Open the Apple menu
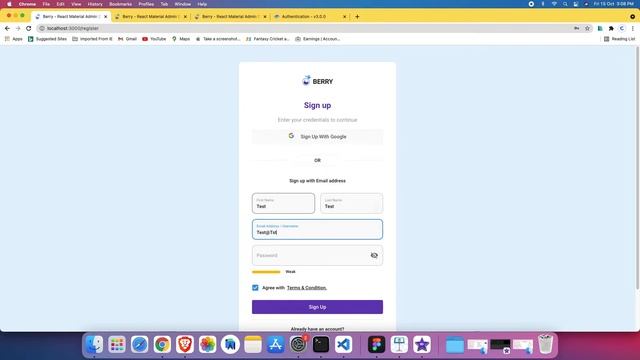This screenshot has height=360, width=640. 9,4
